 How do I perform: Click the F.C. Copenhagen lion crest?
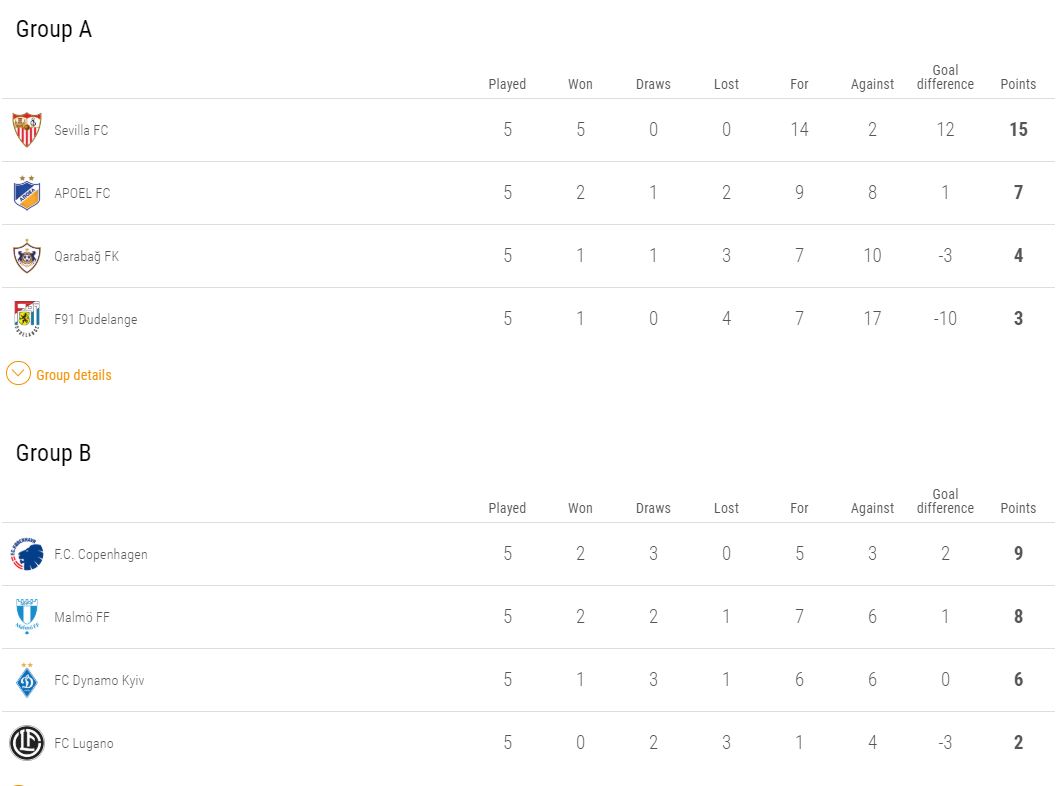click(x=27, y=554)
